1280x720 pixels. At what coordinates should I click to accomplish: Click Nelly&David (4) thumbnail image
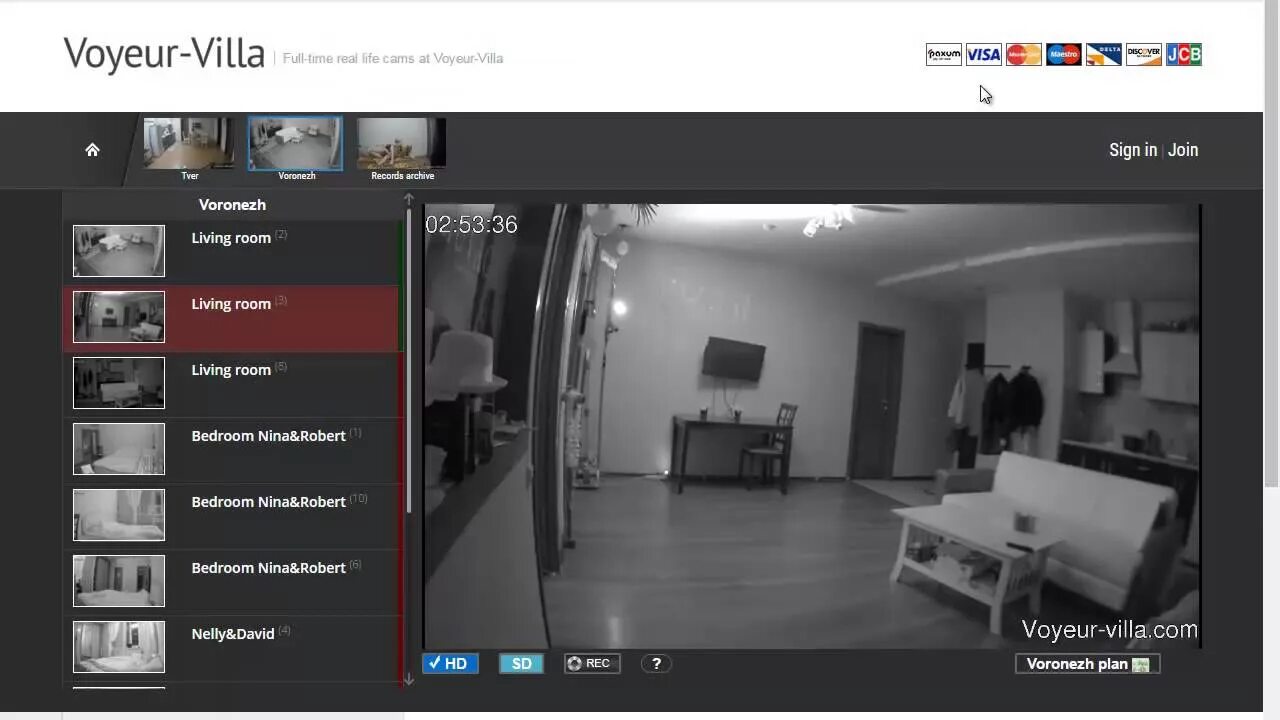click(119, 647)
